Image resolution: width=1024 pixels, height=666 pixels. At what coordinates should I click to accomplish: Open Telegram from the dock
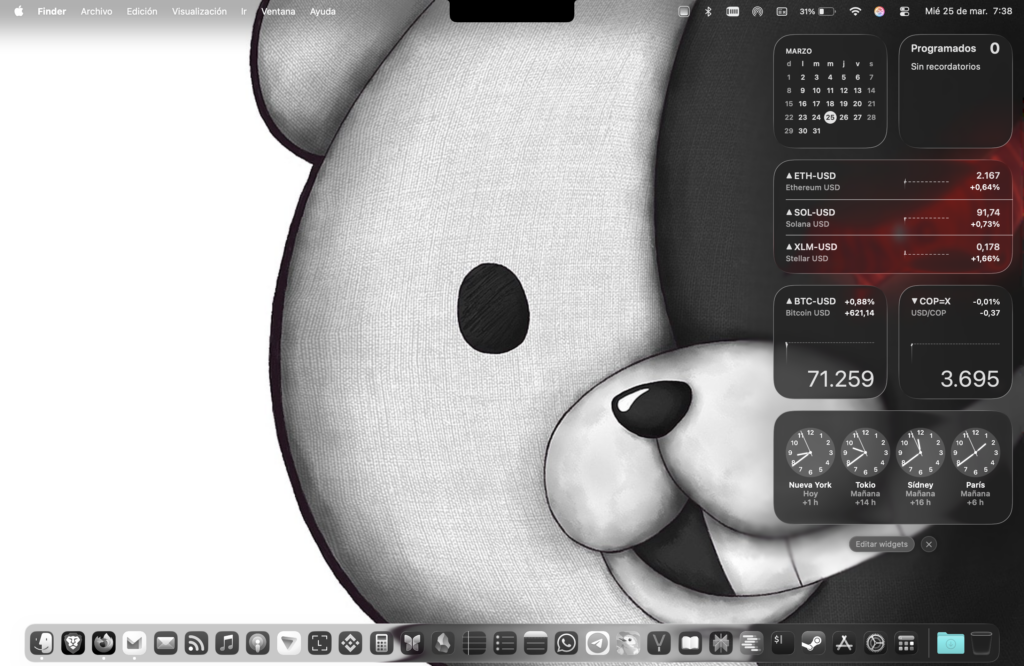(x=597, y=643)
